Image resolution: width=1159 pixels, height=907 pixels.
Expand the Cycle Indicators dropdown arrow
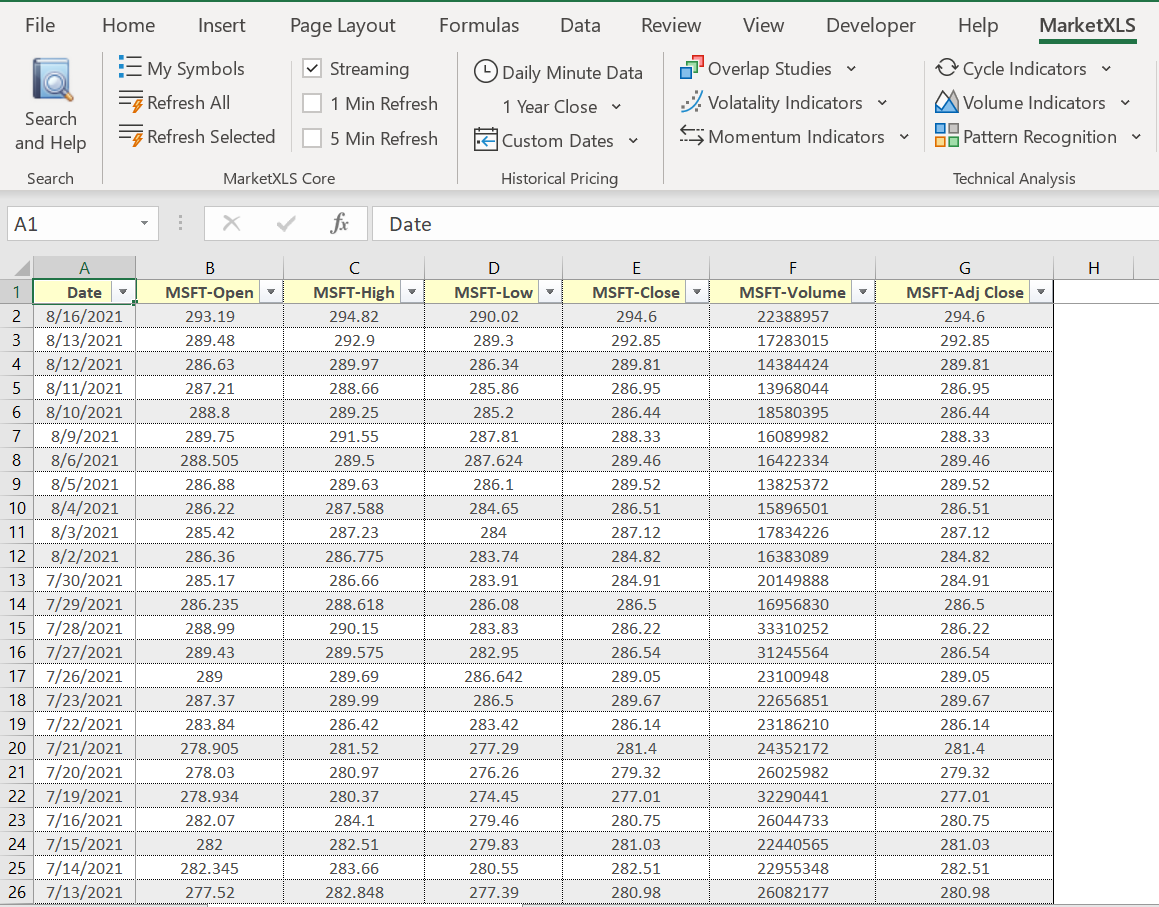[1107, 69]
